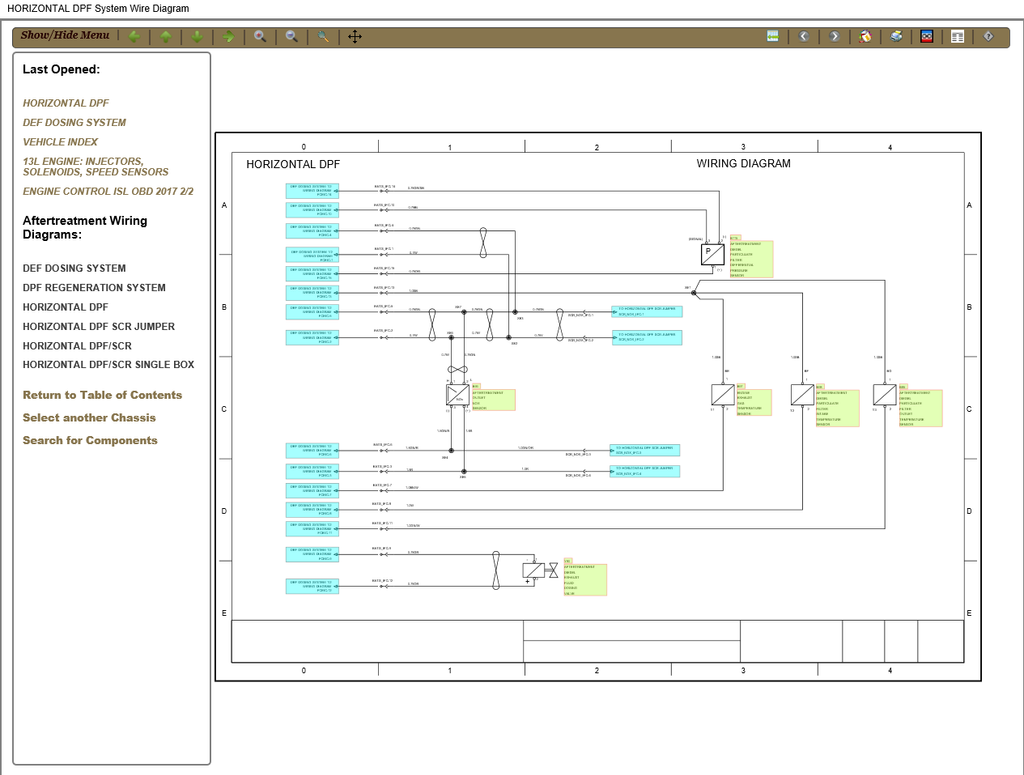Select HORIZONTAL DPF SCR JUMPER diagram
The height and width of the screenshot is (775, 1024).
(99, 326)
